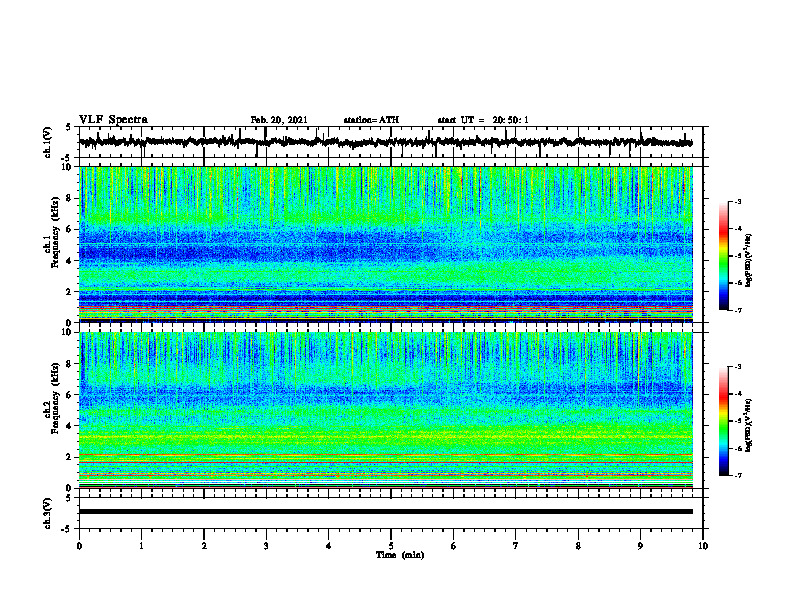This screenshot has height=612, width=792.
Task: Click the Time (min) axis label
Action: point(400,555)
